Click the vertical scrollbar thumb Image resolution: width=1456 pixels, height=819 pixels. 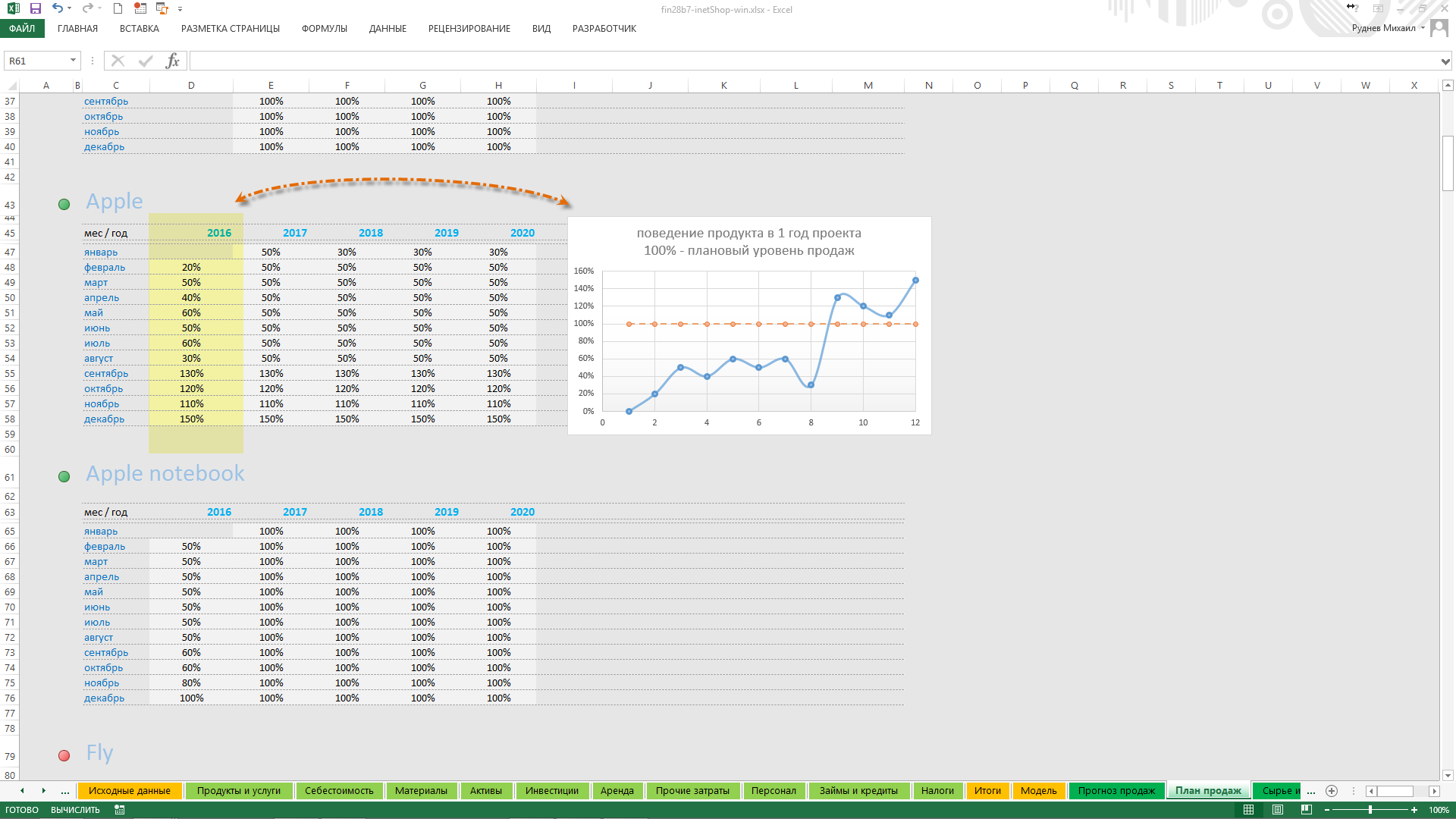[1448, 163]
